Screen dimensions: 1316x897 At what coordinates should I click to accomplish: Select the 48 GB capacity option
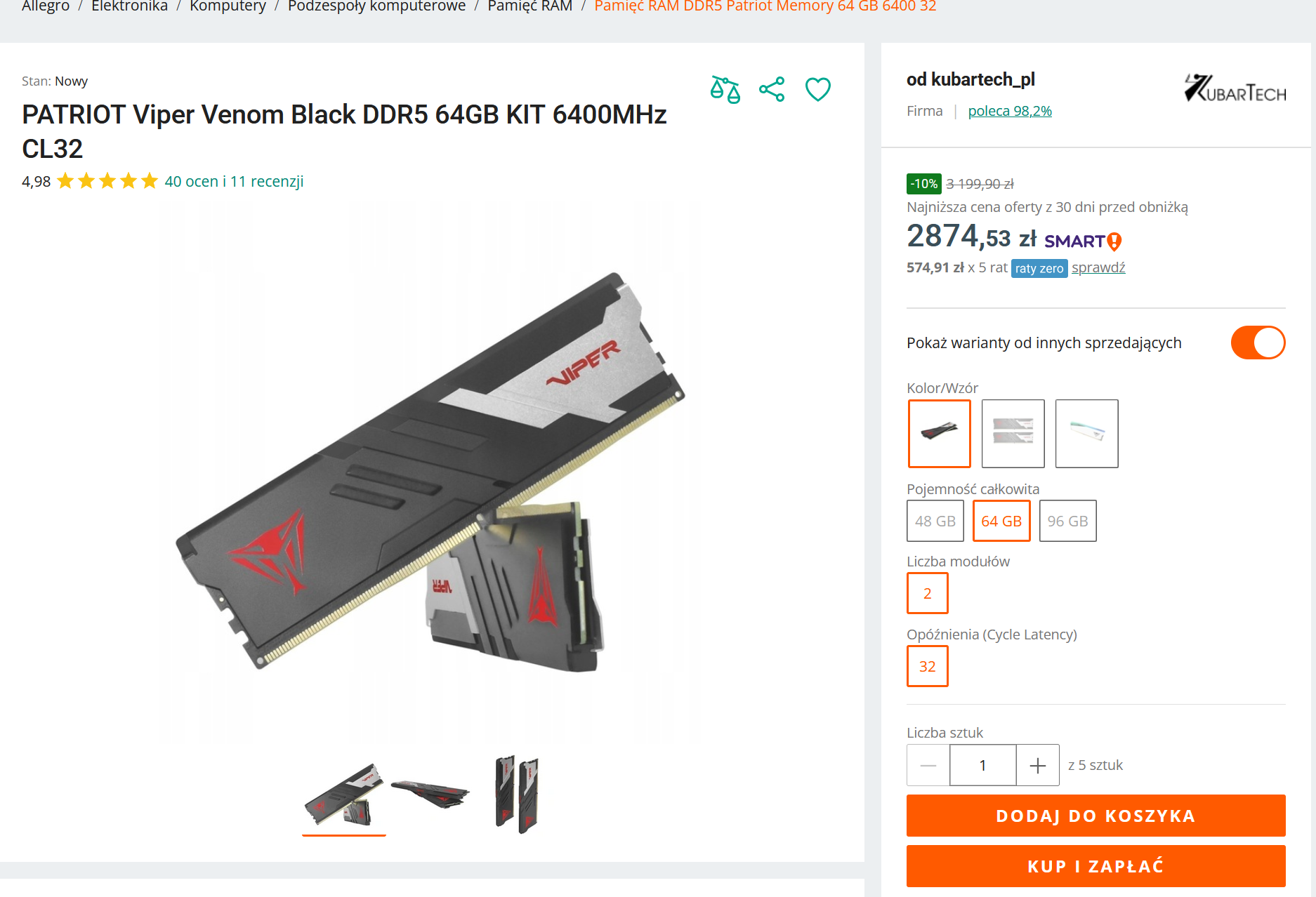click(935, 521)
